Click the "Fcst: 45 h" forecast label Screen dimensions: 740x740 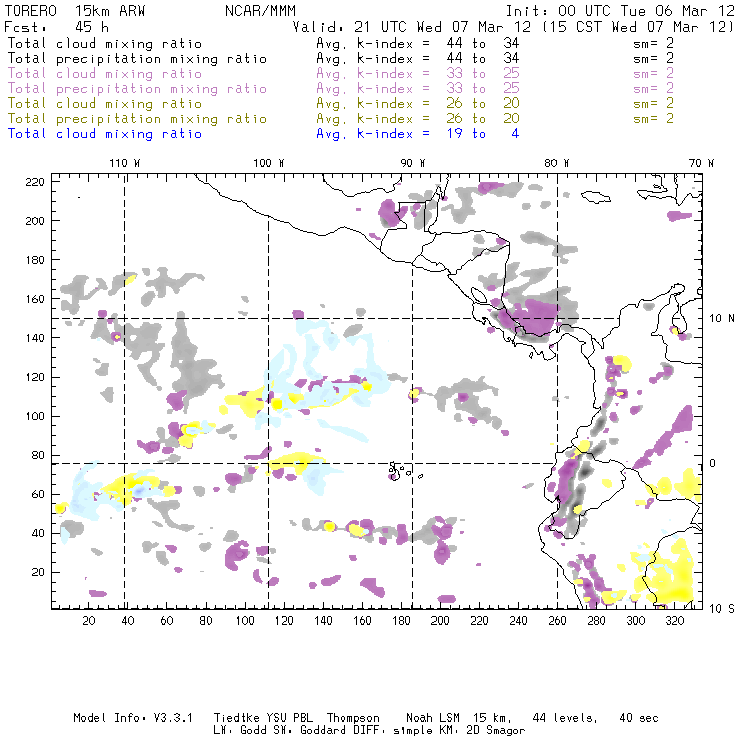[57, 27]
